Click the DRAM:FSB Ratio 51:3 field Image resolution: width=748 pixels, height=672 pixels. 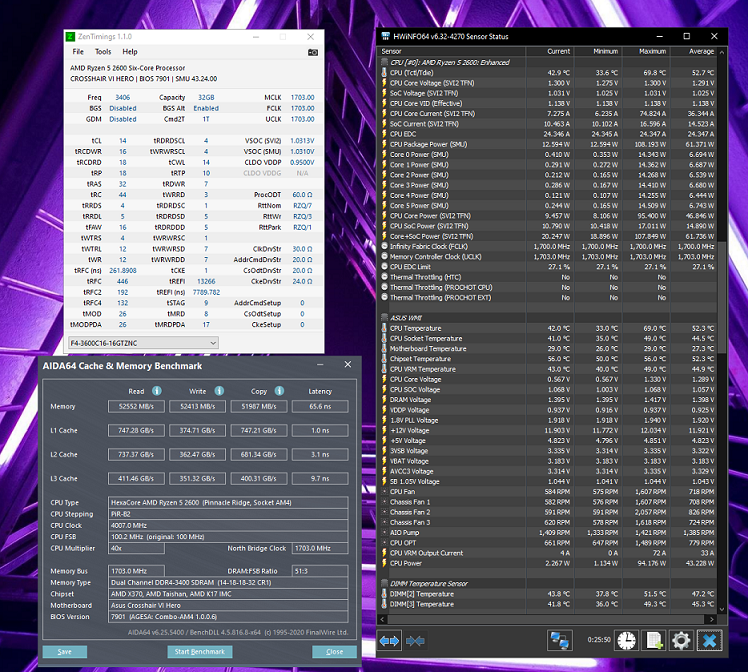(320, 571)
